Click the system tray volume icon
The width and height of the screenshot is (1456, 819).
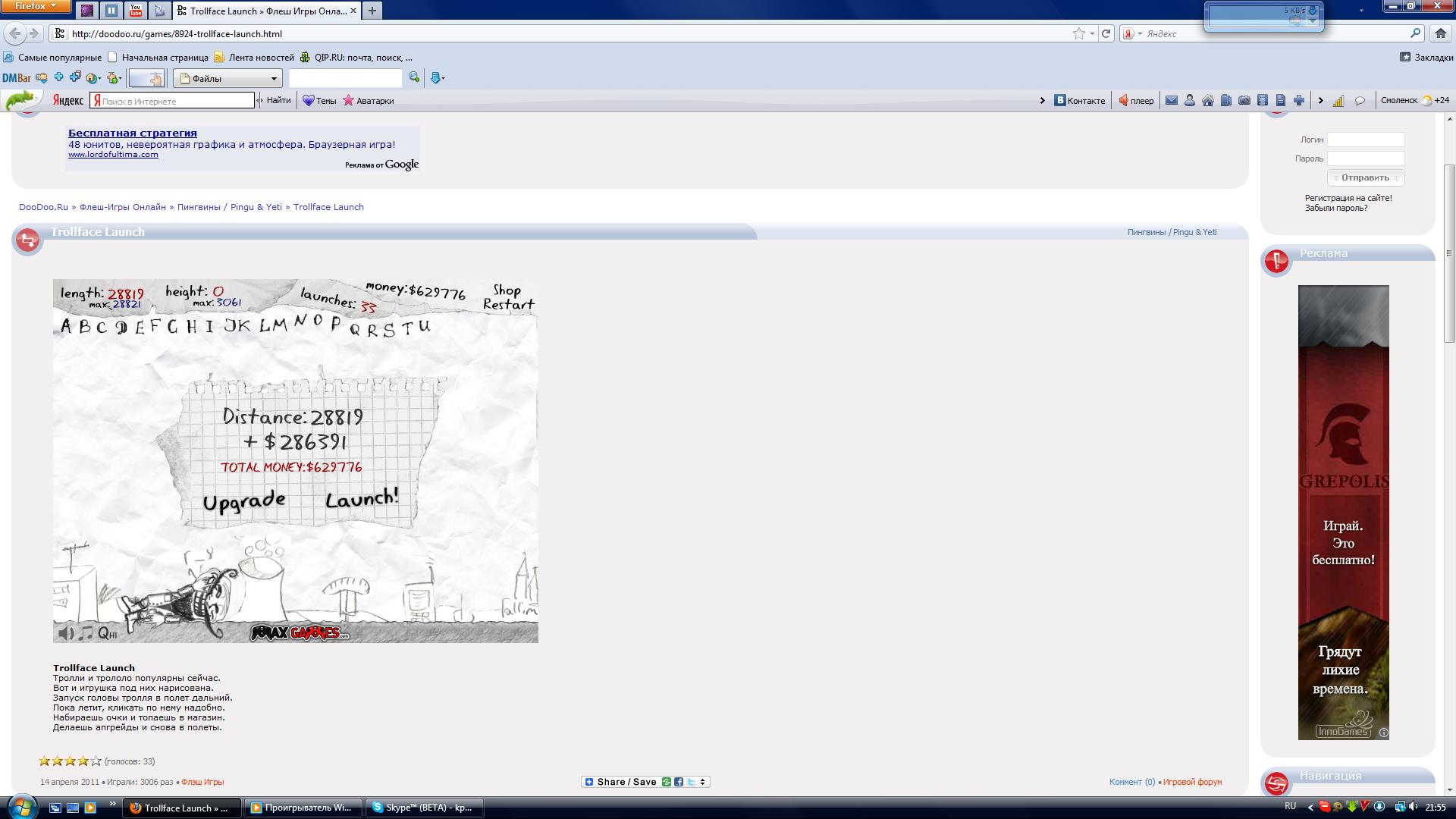(x=1413, y=807)
